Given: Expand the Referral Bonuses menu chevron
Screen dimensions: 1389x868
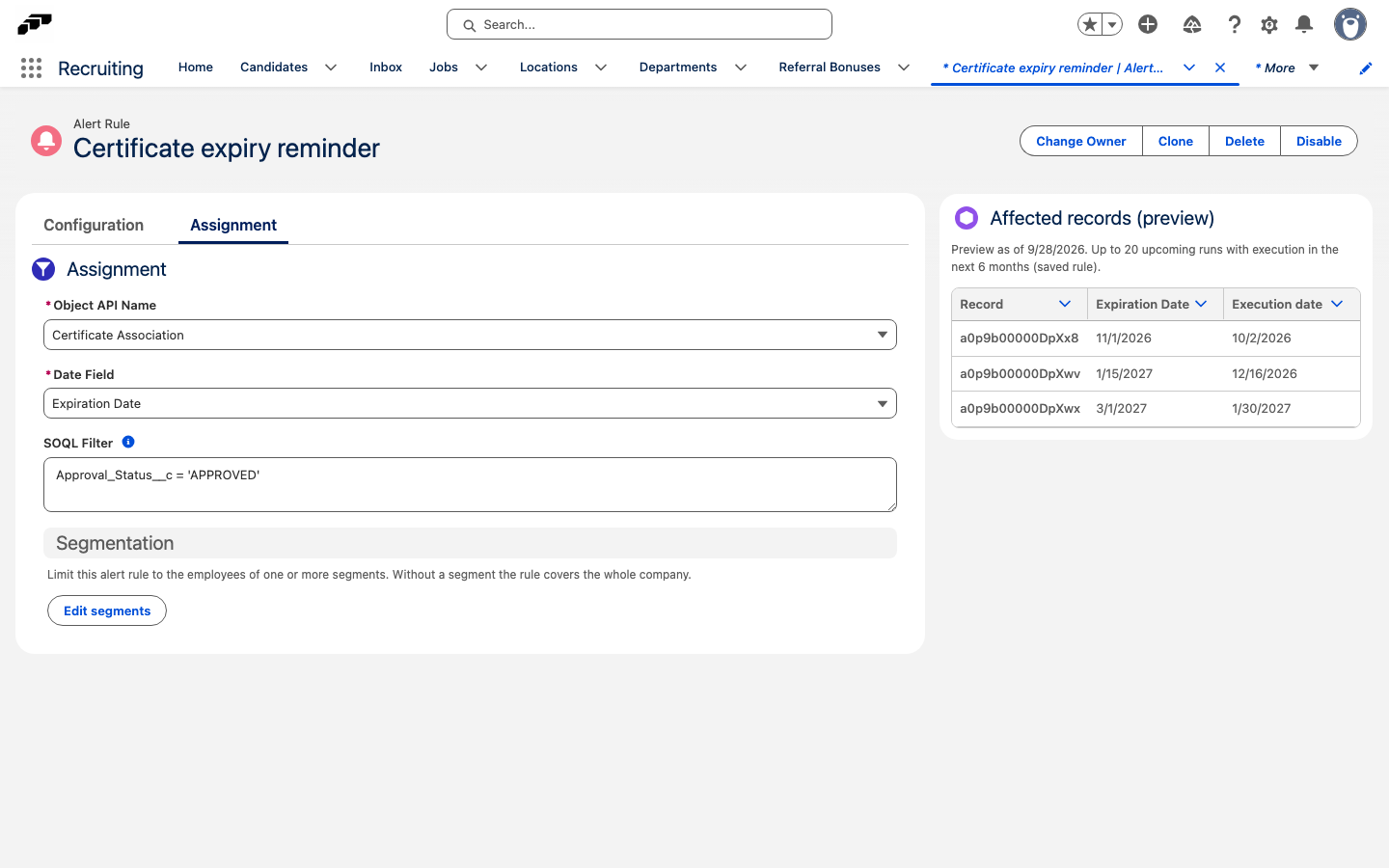Looking at the screenshot, I should [x=904, y=68].
